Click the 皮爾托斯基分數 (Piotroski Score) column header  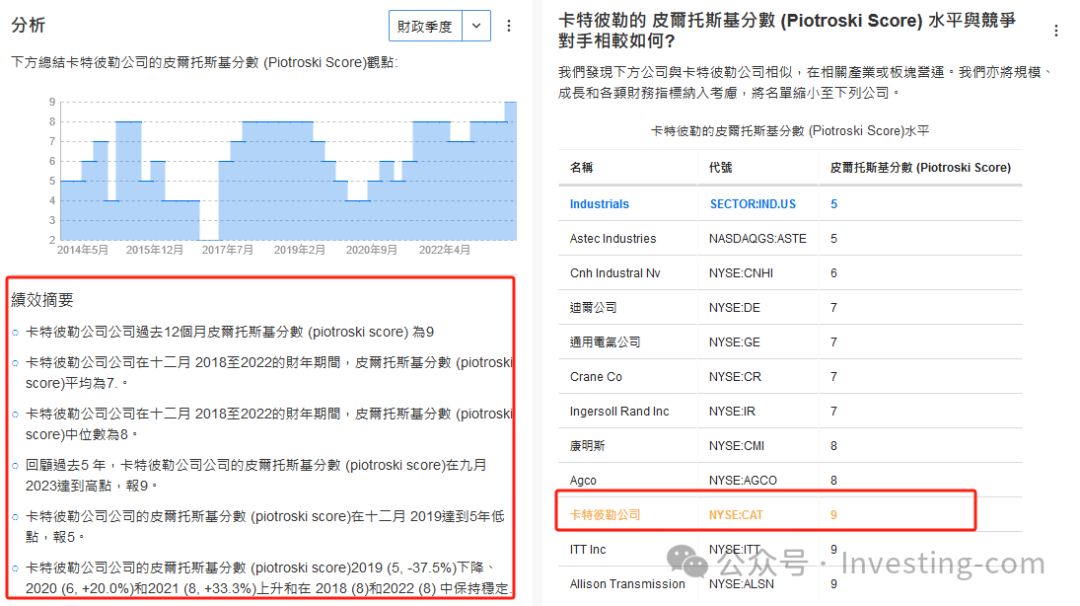coord(920,167)
